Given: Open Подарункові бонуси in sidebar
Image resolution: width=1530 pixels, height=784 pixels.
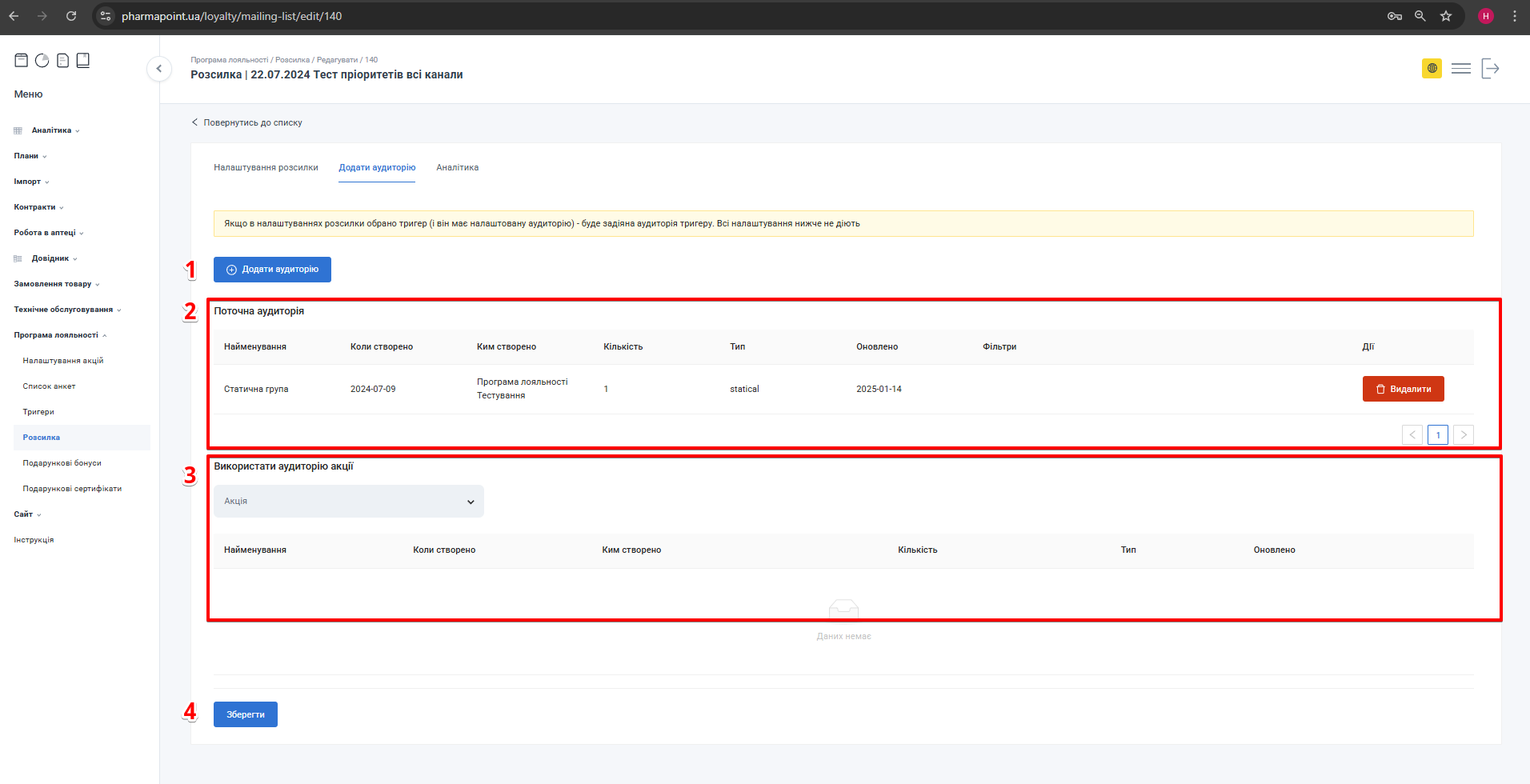Looking at the screenshot, I should [62, 463].
